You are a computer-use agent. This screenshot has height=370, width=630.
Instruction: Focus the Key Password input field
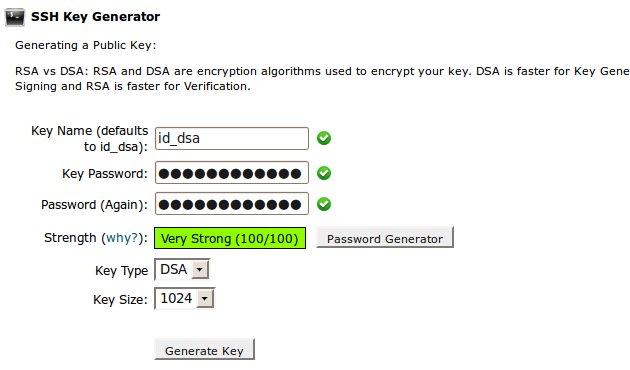(232, 173)
